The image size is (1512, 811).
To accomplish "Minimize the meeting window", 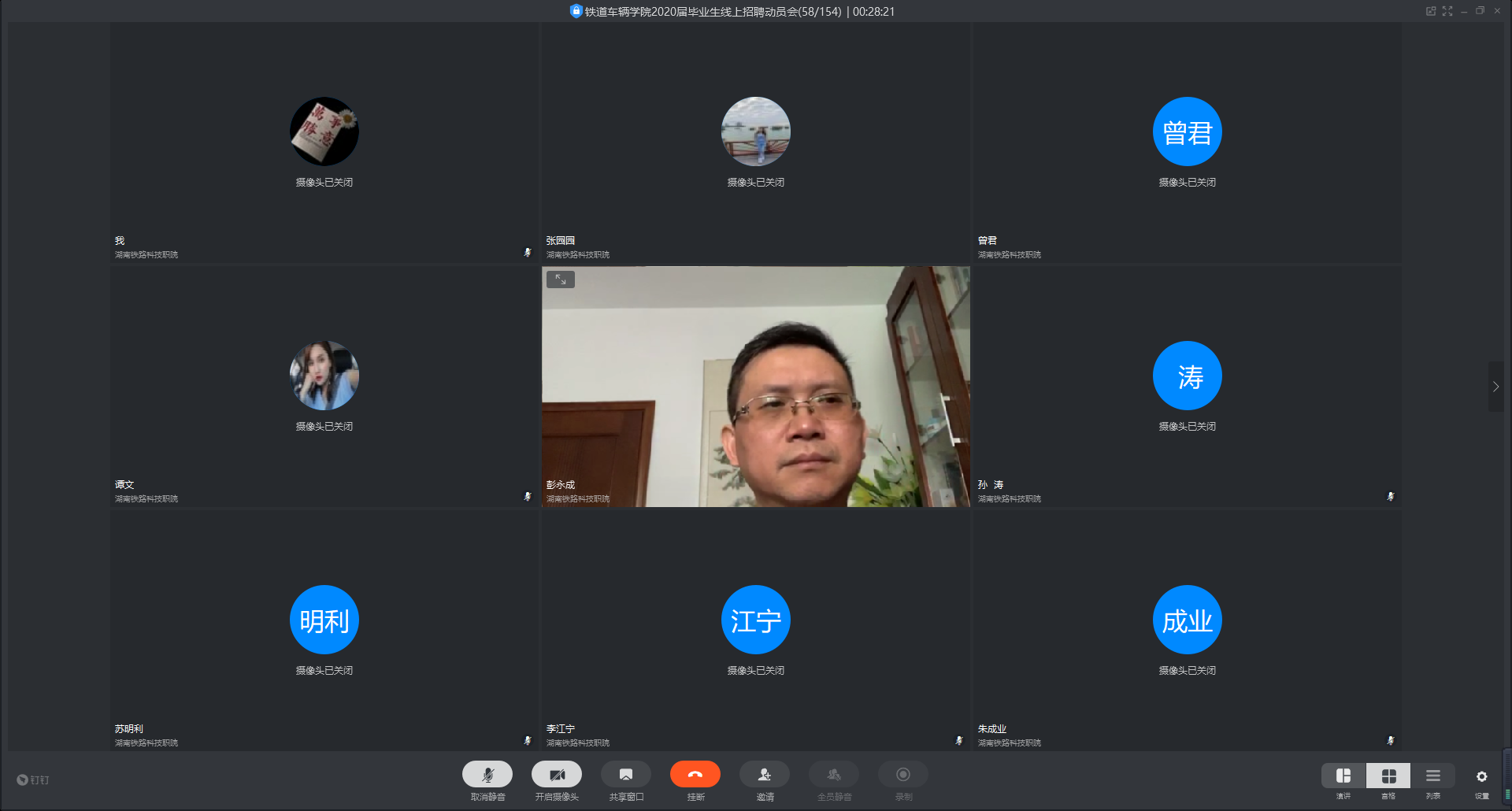I will [1464, 11].
